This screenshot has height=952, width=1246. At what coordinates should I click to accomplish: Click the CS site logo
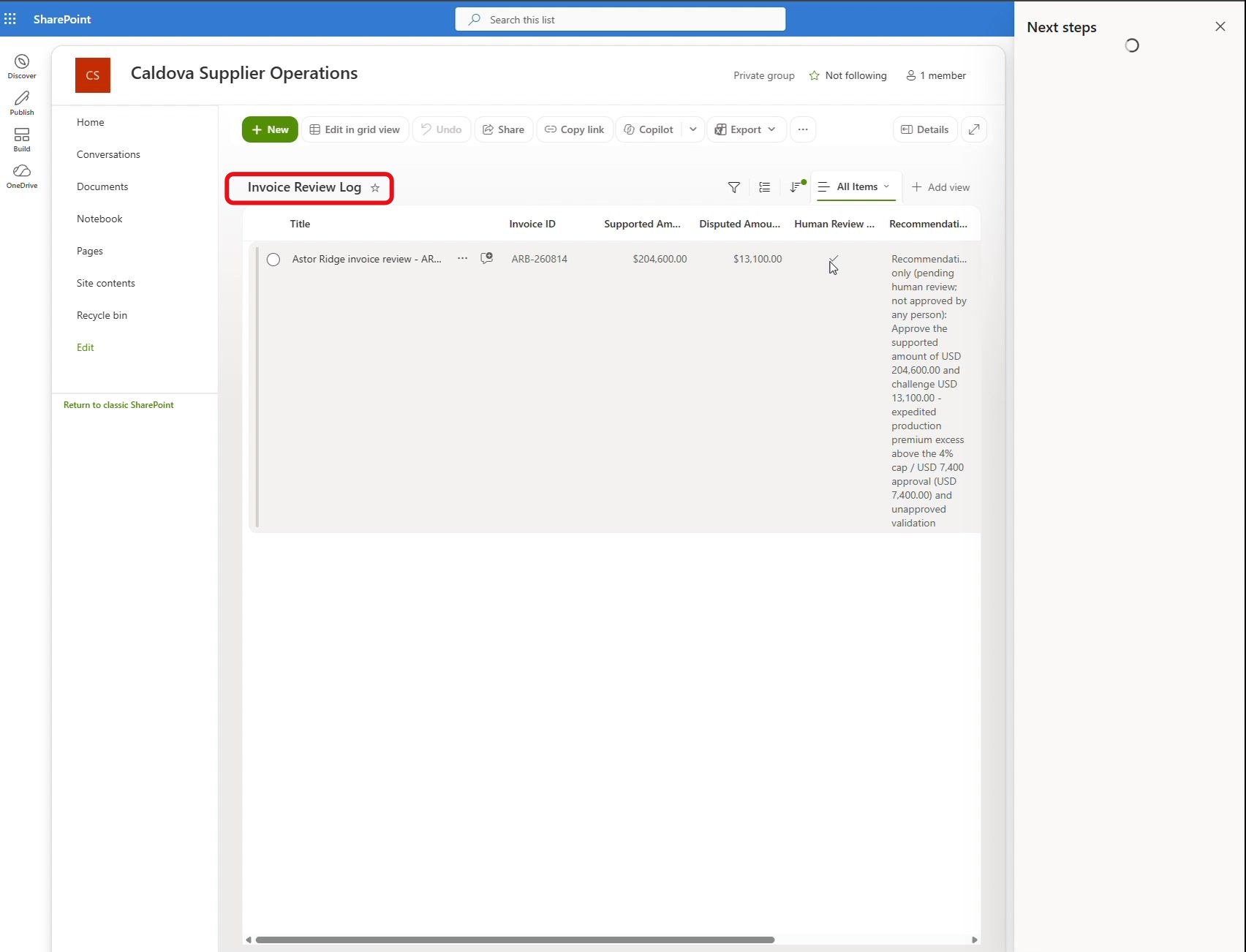(93, 75)
